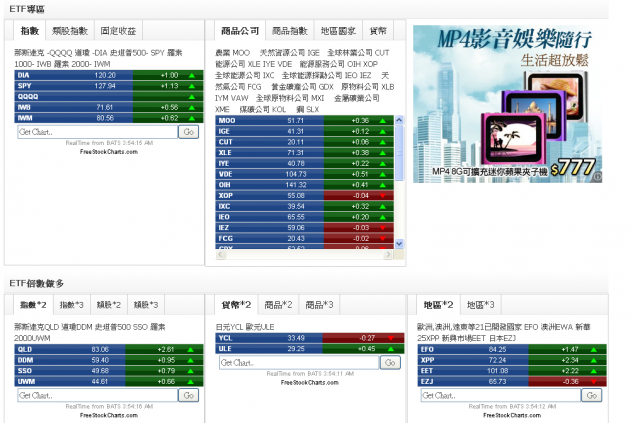Open the 固定收益 tab
The height and width of the screenshot is (423, 640).
(x=118, y=31)
